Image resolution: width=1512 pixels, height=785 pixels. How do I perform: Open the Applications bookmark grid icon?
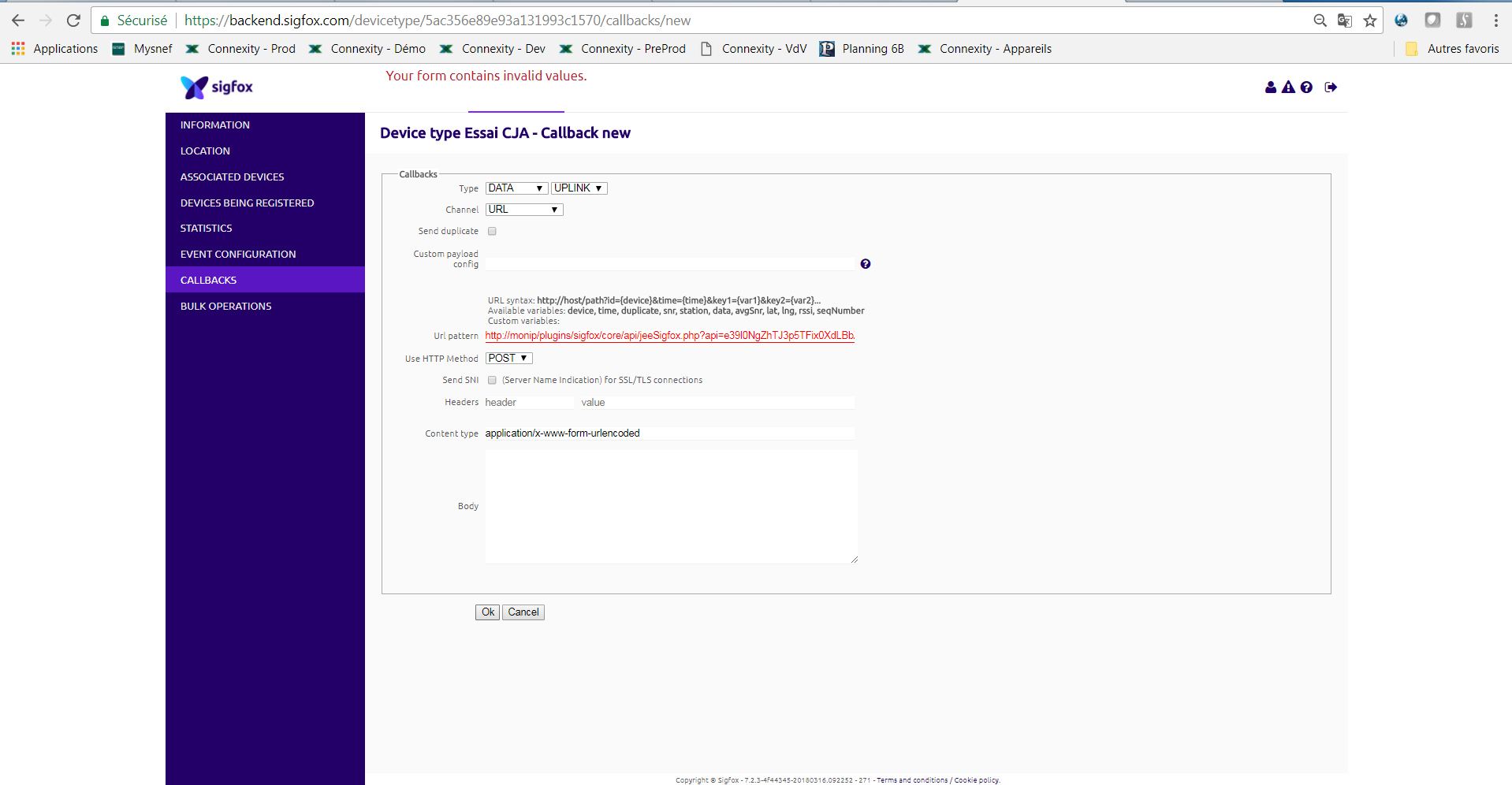(x=18, y=49)
